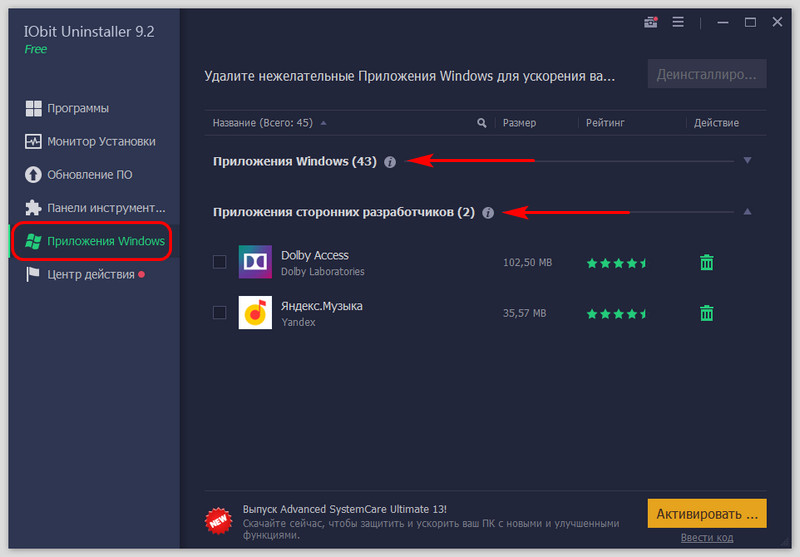Click the red NEW badge icon
Viewport: 800px width, 557px height.
[x=218, y=521]
